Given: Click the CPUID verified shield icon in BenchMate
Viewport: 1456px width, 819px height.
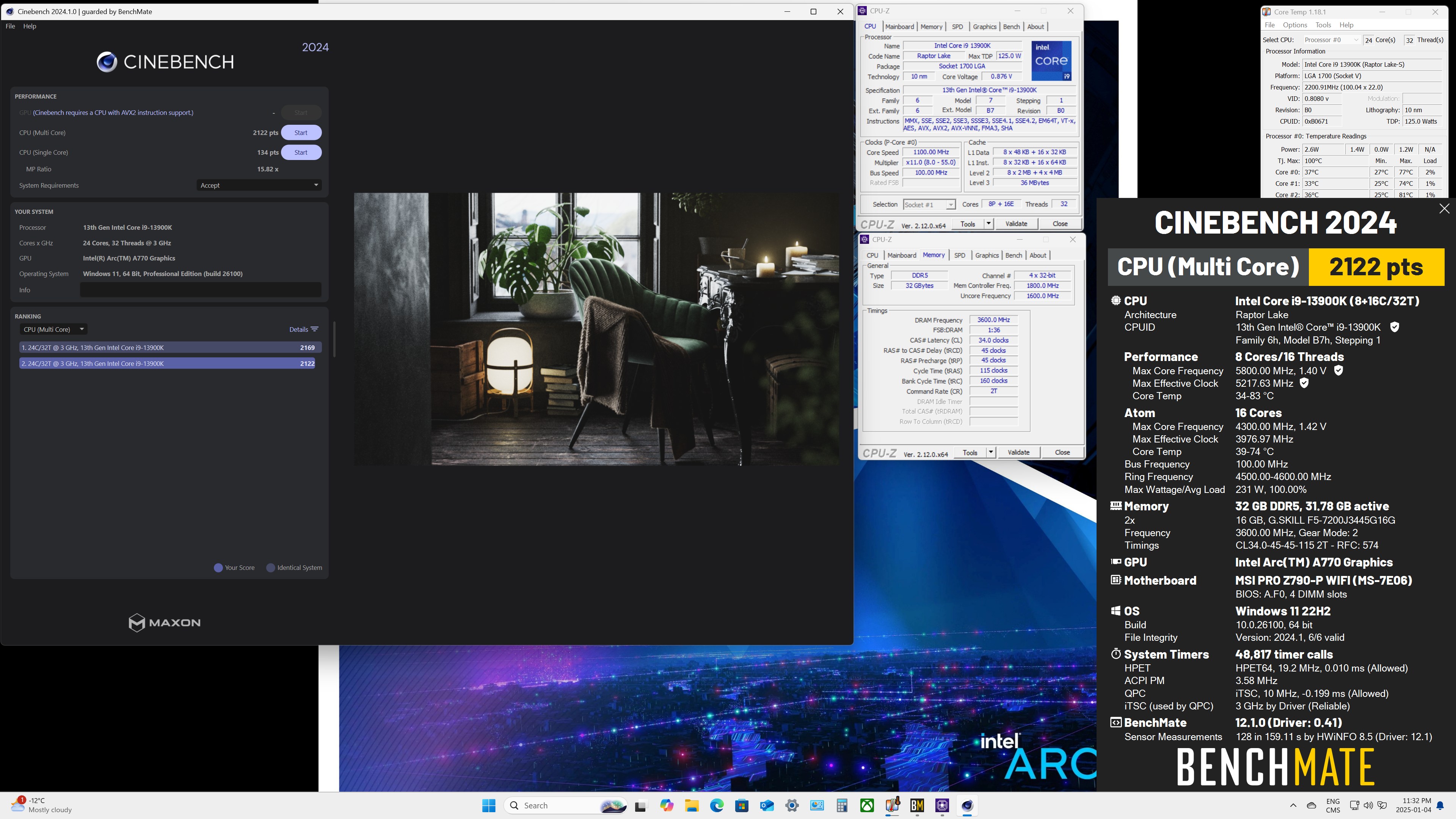Looking at the screenshot, I should (x=1395, y=327).
